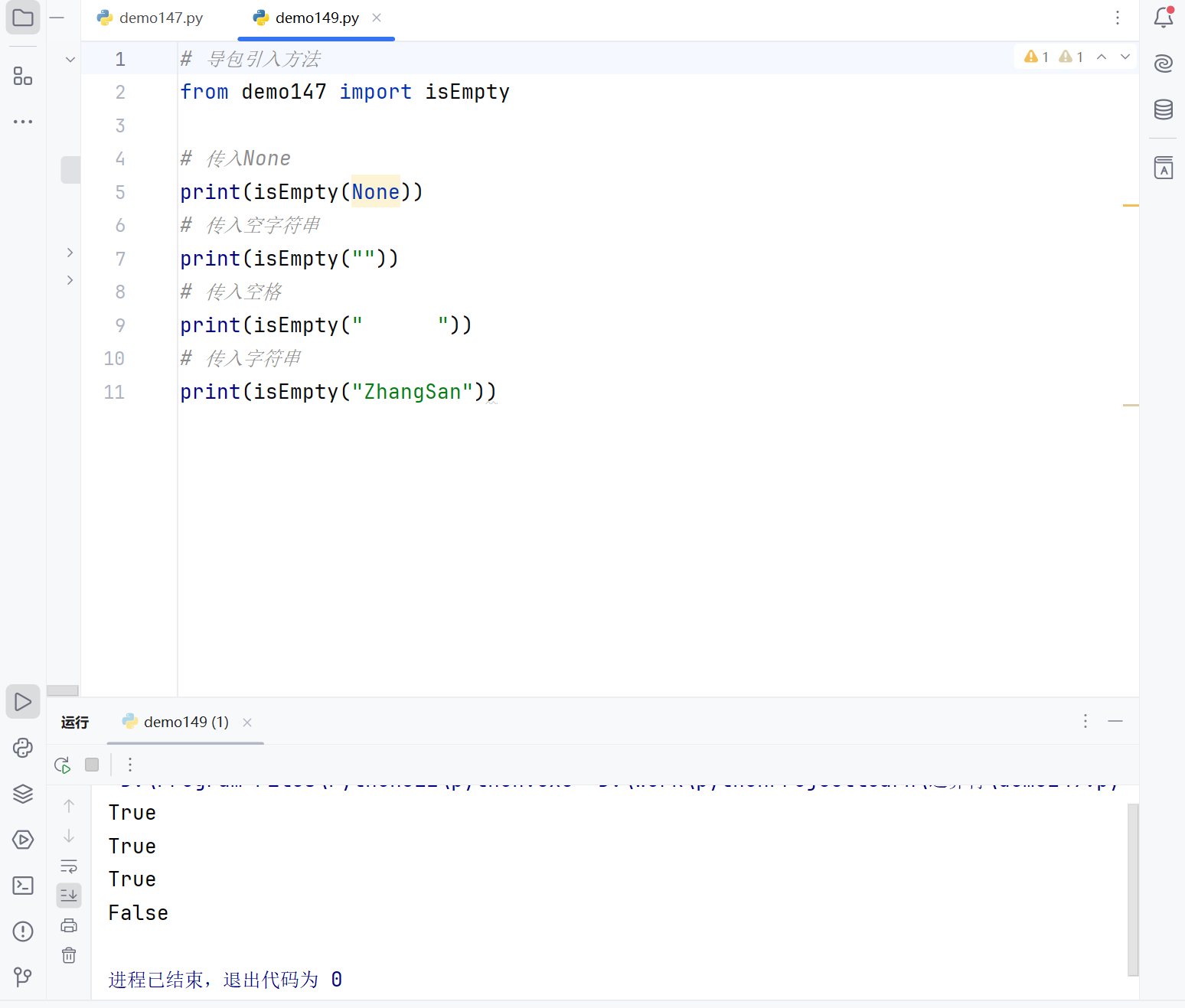
Task: Click the horizontal scrollbar under the left panel
Action: (x=63, y=690)
